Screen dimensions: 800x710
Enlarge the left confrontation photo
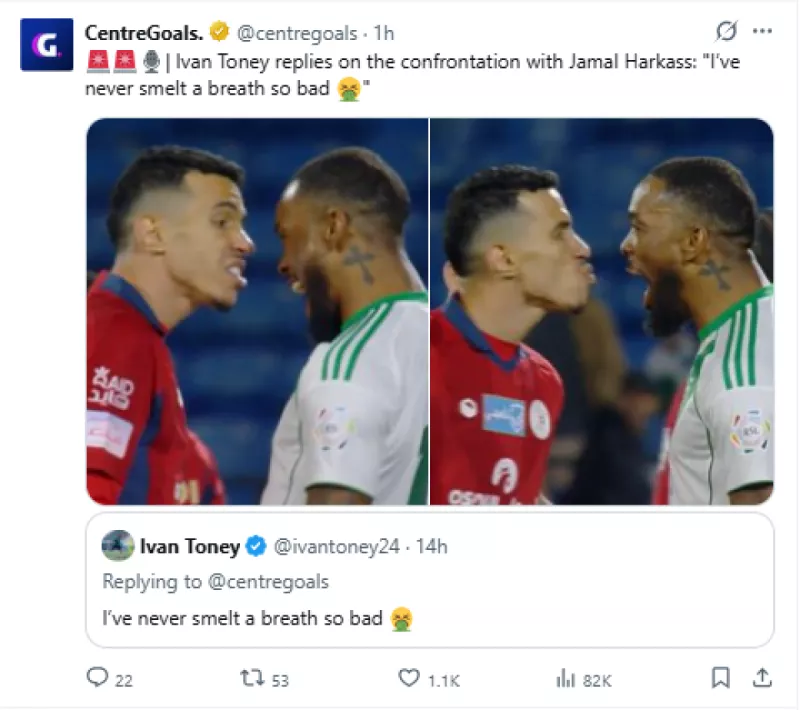257,311
